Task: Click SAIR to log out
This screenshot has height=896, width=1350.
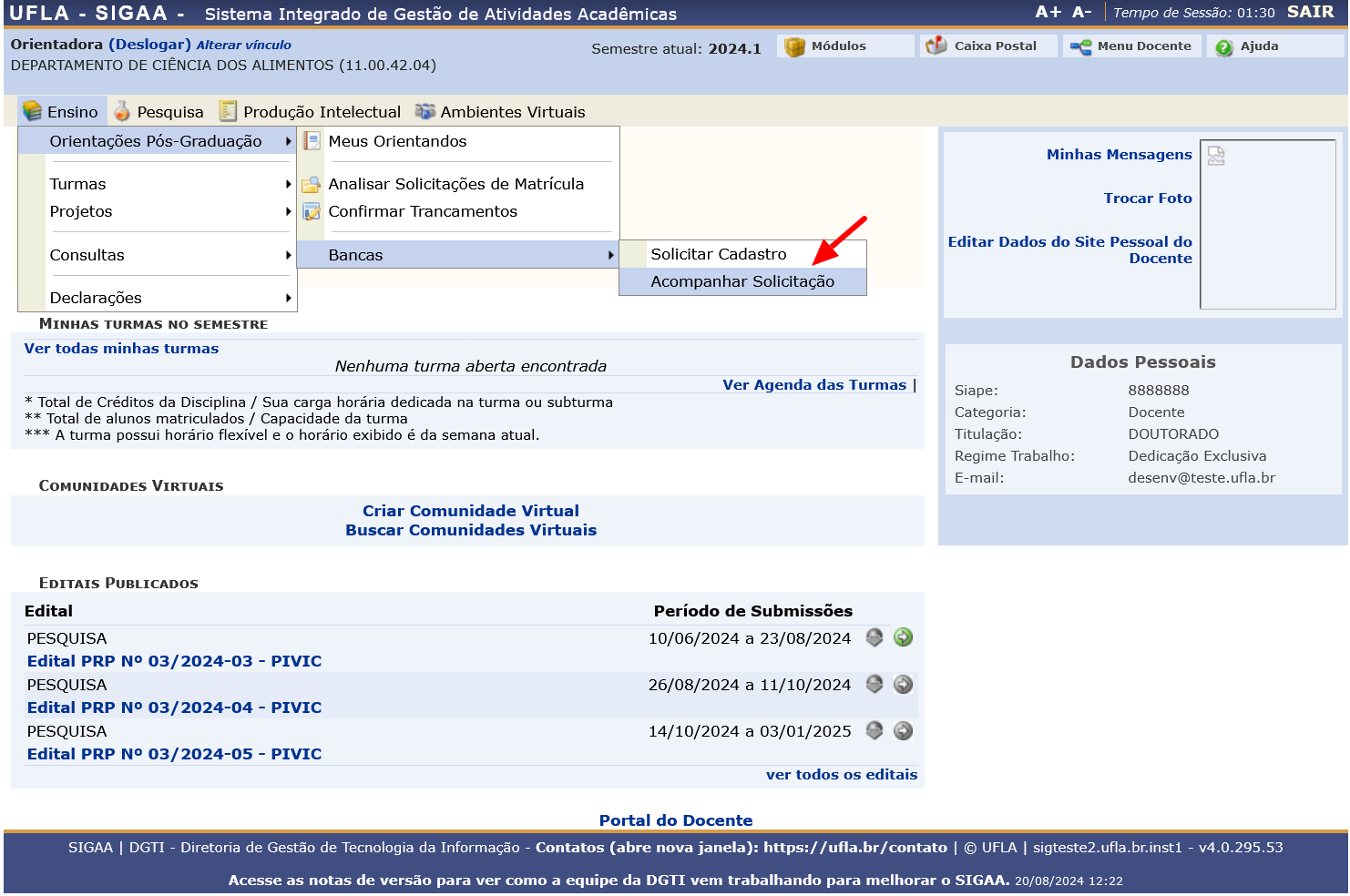Action: coord(1310,12)
